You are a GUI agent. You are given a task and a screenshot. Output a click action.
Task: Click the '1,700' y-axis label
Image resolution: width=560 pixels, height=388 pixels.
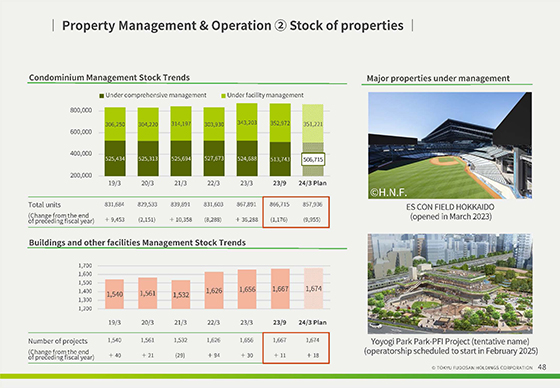(x=85, y=265)
